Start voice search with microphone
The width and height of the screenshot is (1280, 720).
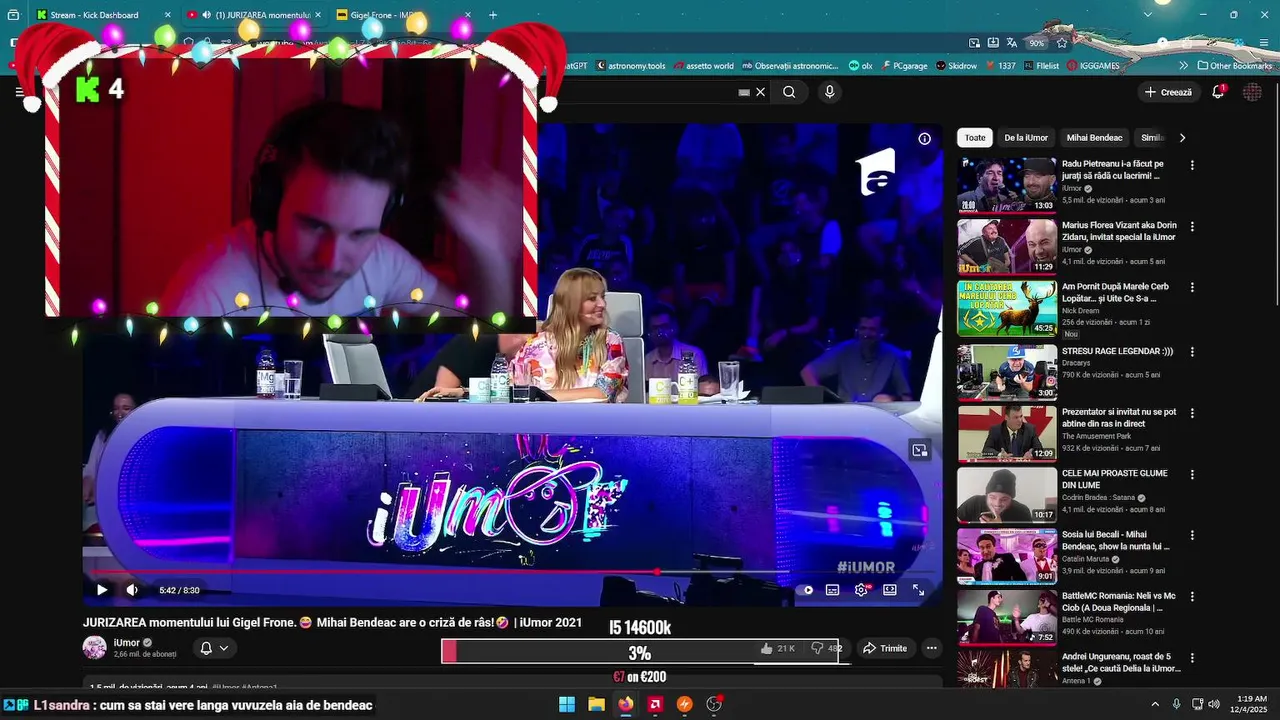coord(829,92)
